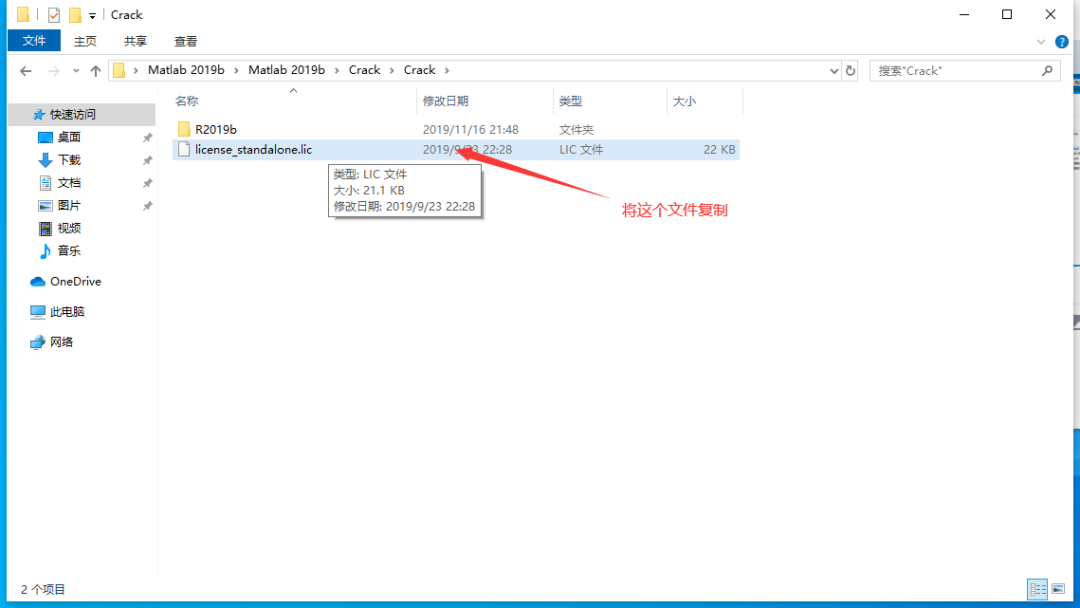
Task: Click the New Folder quick access icon
Action: pos(75,14)
